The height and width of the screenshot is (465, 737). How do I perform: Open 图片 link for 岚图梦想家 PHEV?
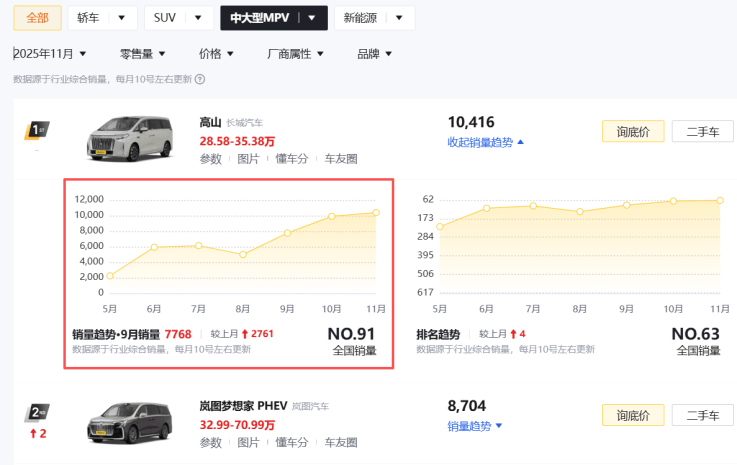[248, 442]
